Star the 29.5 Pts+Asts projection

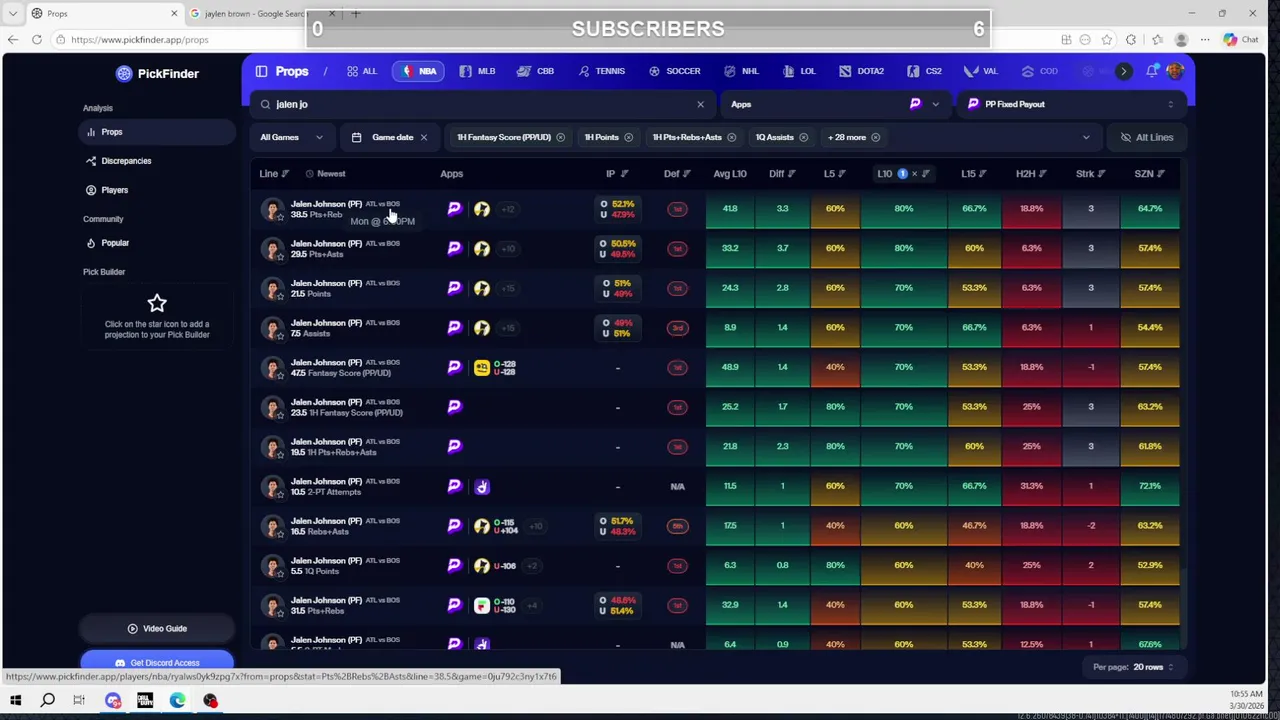pyautogui.click(x=280, y=257)
